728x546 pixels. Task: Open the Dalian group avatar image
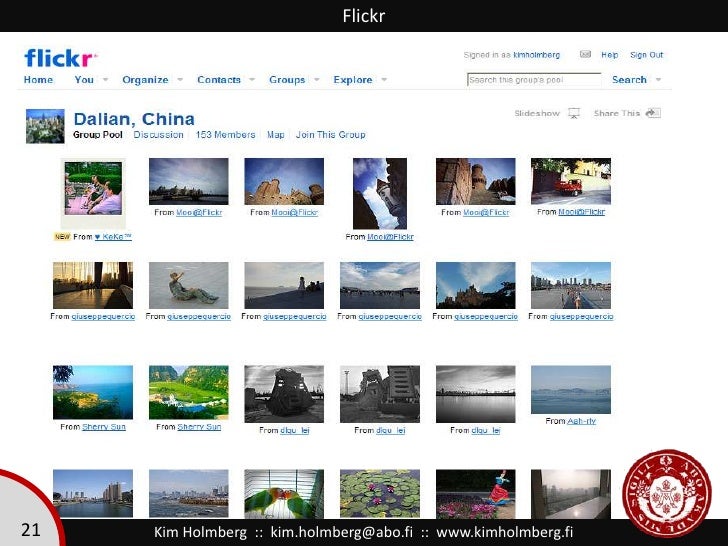coord(45,126)
